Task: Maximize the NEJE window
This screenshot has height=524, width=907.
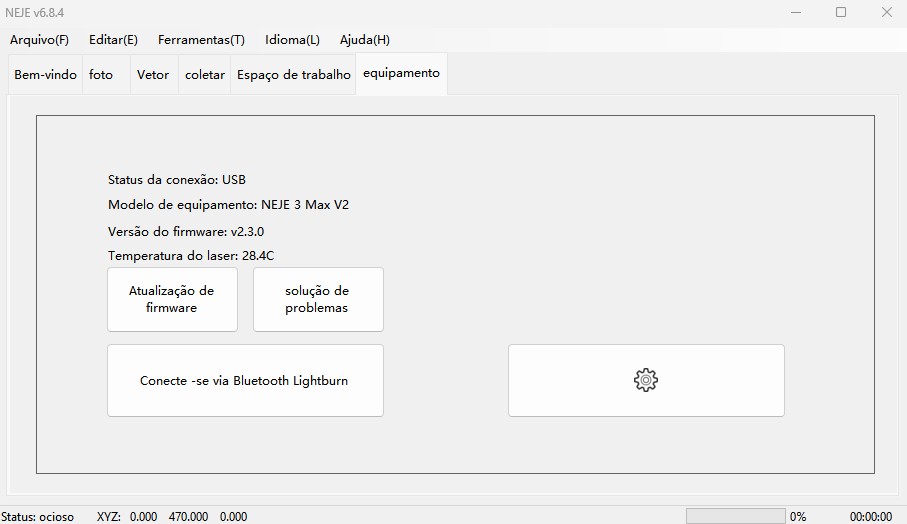Action: 841,12
